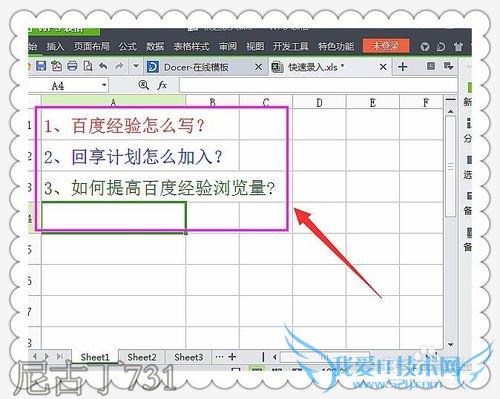Click into the formula bar input
Image resolution: width=500 pixels, height=399 pixels.
(318, 85)
